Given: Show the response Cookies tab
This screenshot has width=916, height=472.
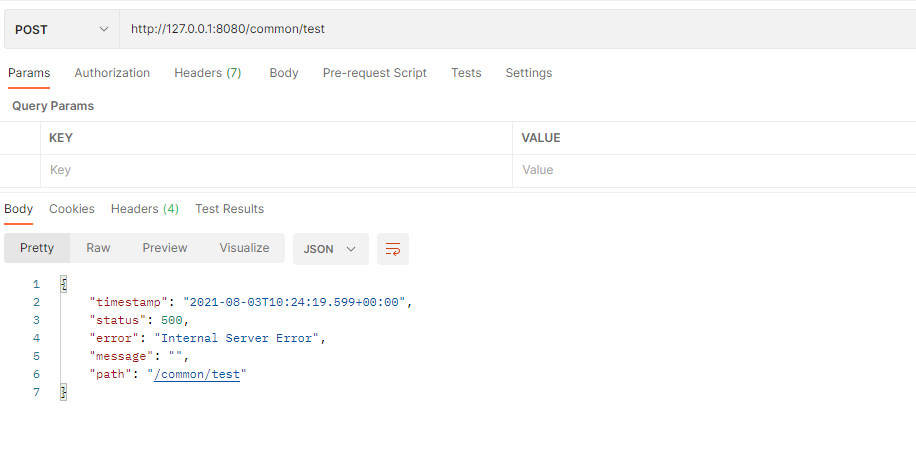Looking at the screenshot, I should pos(72,209).
